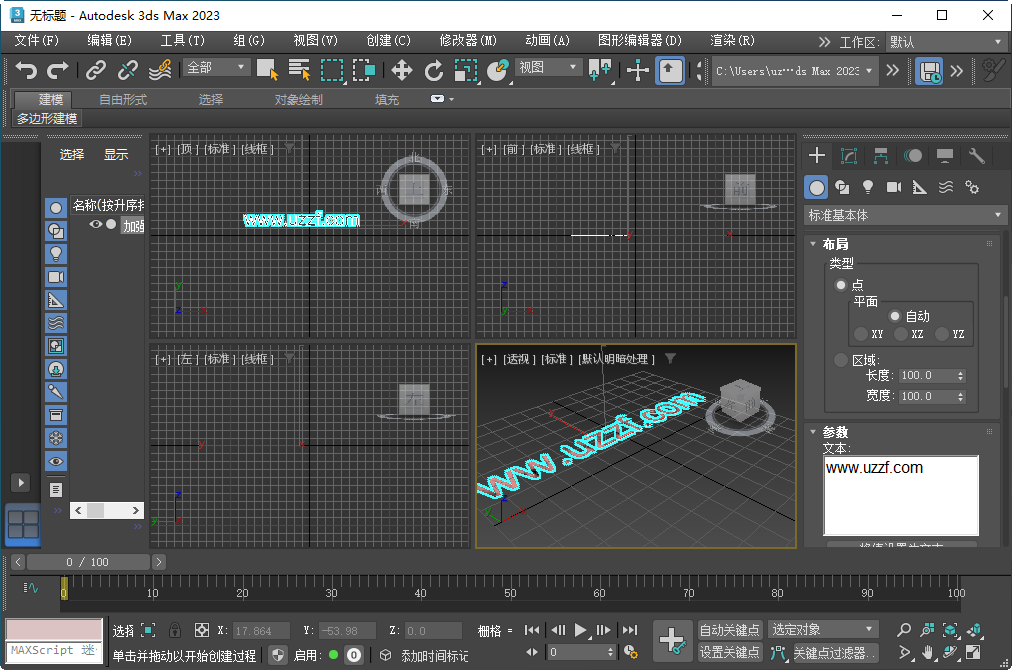Select the Rotate transform tool

[x=433, y=70]
